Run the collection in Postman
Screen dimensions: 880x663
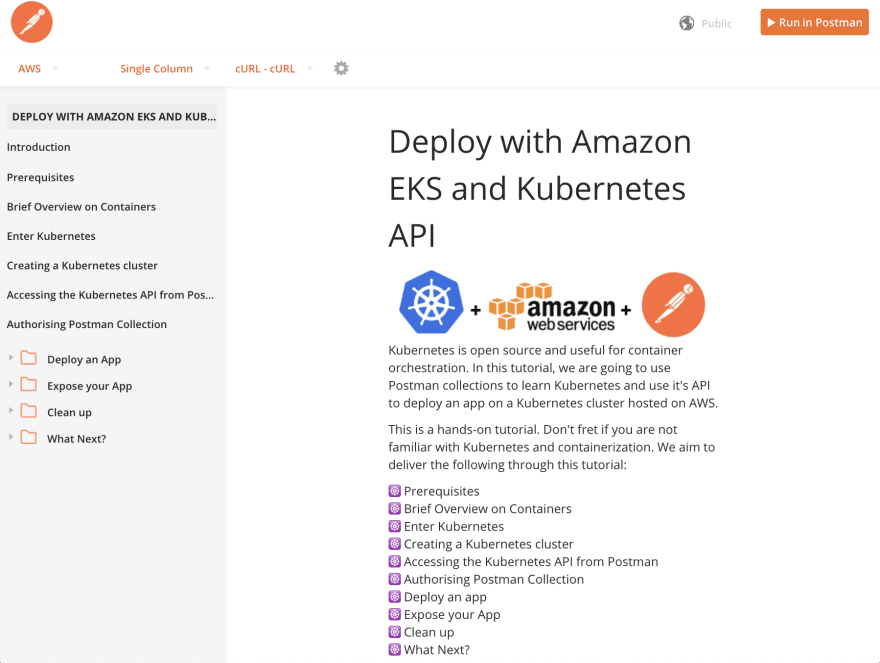[x=814, y=22]
